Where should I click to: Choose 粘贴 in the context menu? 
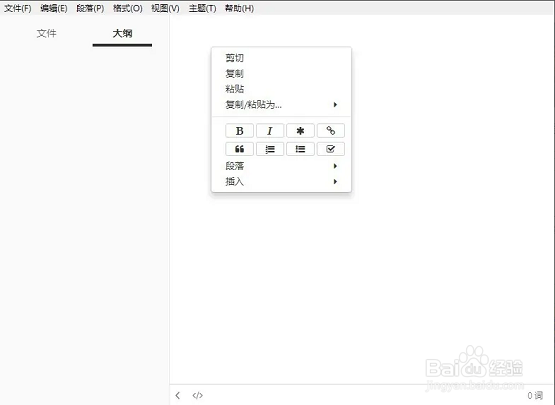(281, 89)
